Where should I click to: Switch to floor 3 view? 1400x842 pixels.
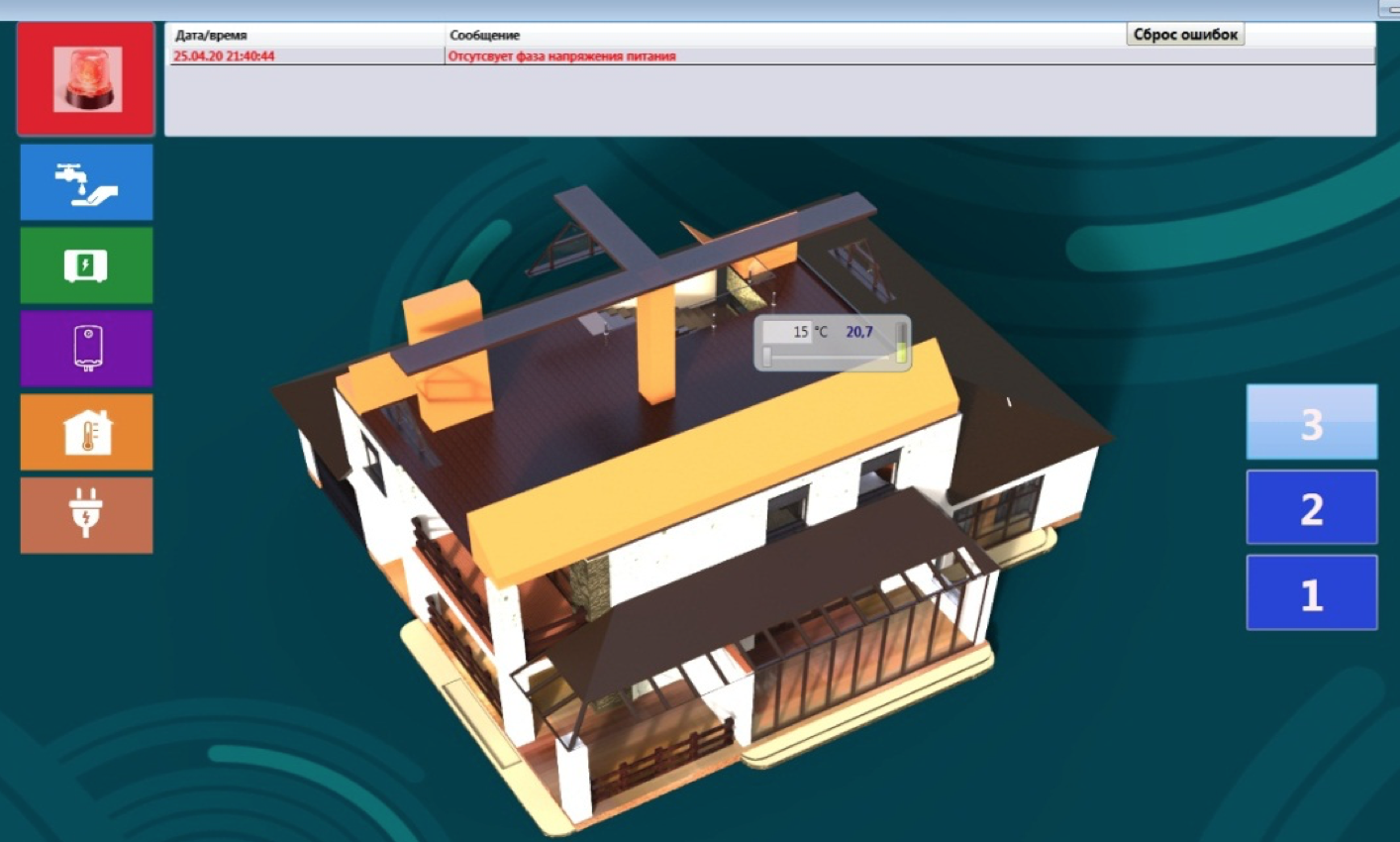point(1311,423)
